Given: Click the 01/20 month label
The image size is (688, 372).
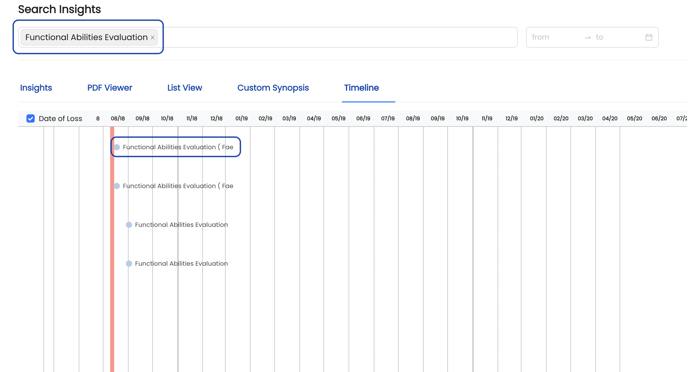Looking at the screenshot, I should (537, 118).
